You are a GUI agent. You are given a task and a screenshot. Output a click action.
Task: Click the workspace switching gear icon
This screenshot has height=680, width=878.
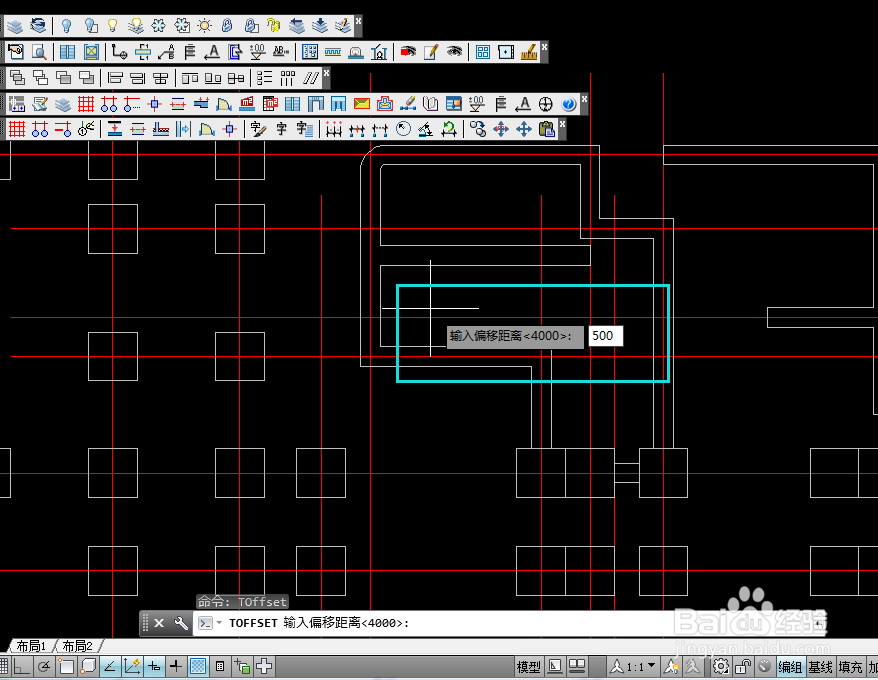click(721, 667)
